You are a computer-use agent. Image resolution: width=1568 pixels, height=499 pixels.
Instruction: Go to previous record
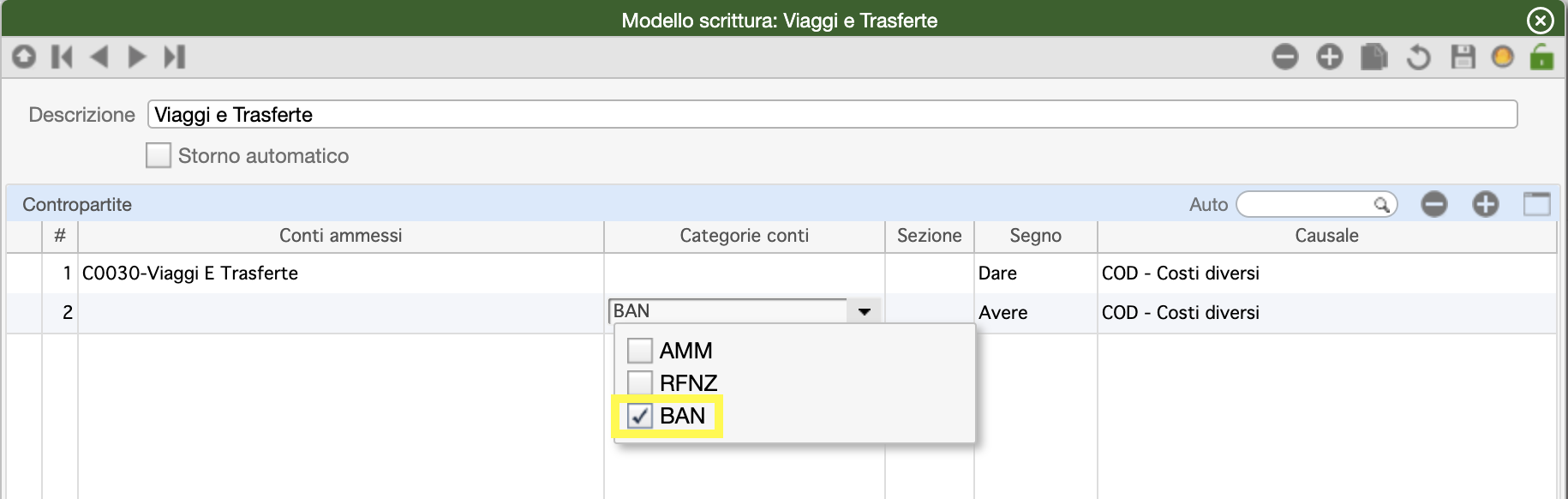point(99,57)
